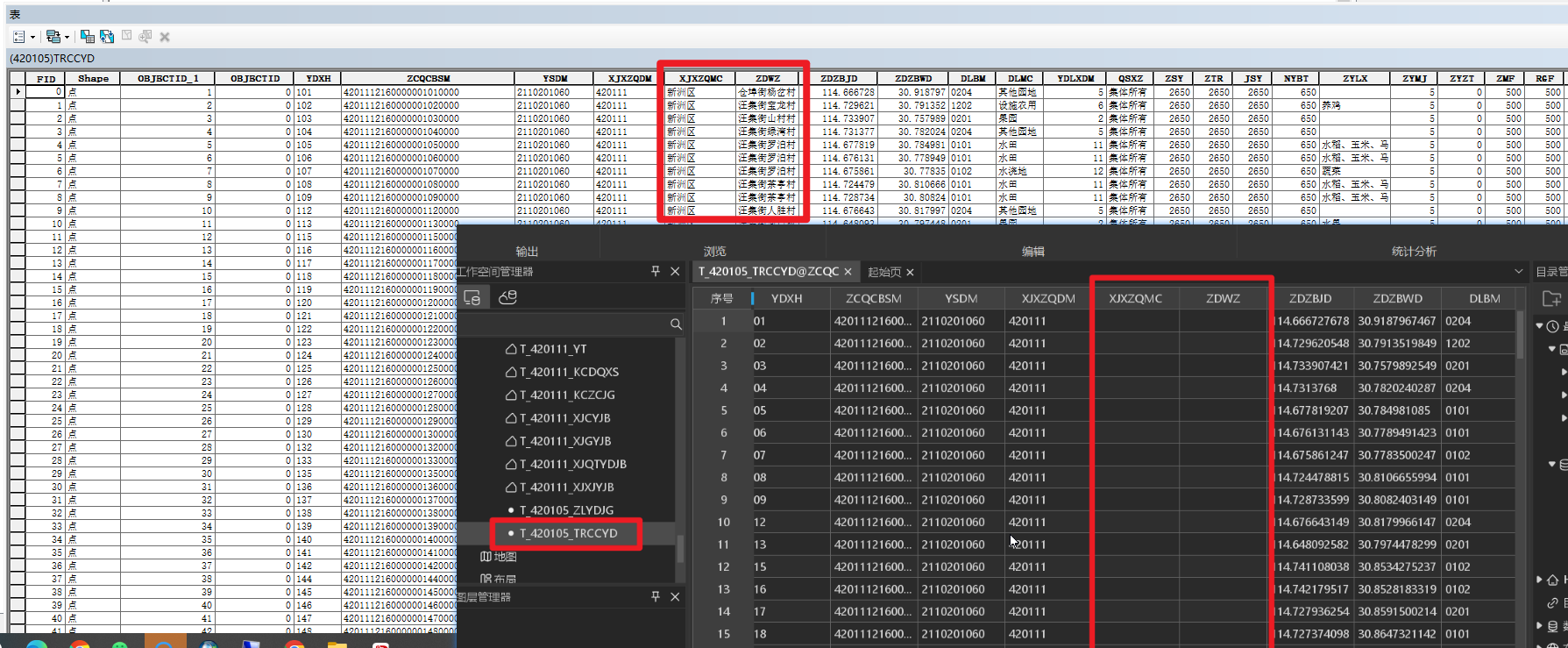Viewport: 1568px width, 648px height.
Task: Expand Related Tables dropdown arrow
Action: pos(67,37)
